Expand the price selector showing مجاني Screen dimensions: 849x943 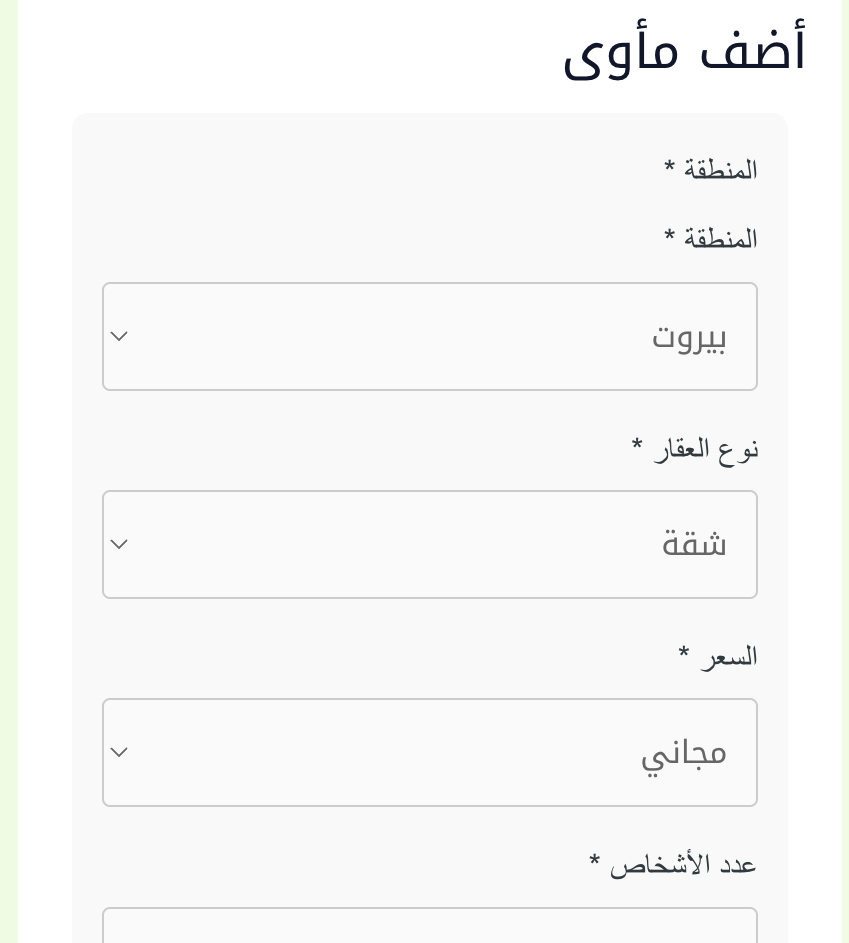(429, 752)
